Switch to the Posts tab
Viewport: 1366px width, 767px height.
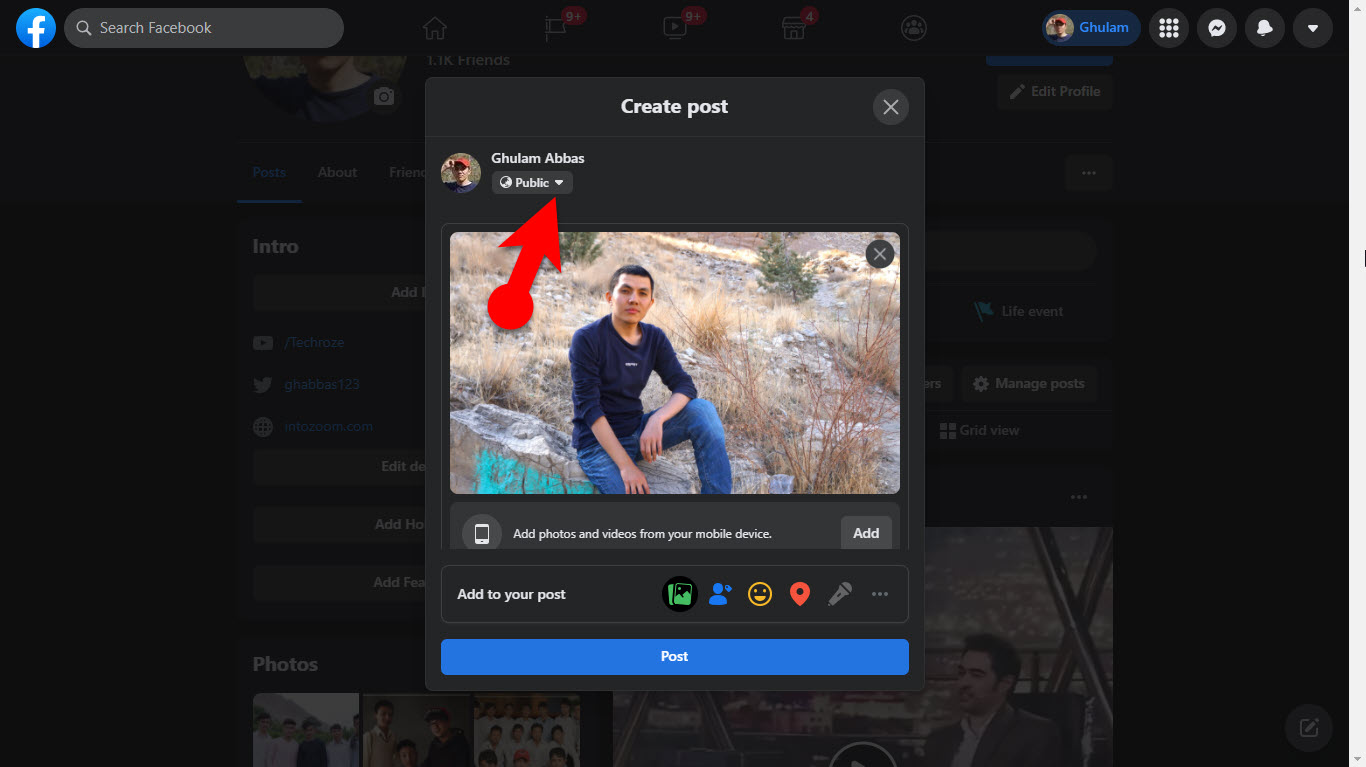pos(269,172)
